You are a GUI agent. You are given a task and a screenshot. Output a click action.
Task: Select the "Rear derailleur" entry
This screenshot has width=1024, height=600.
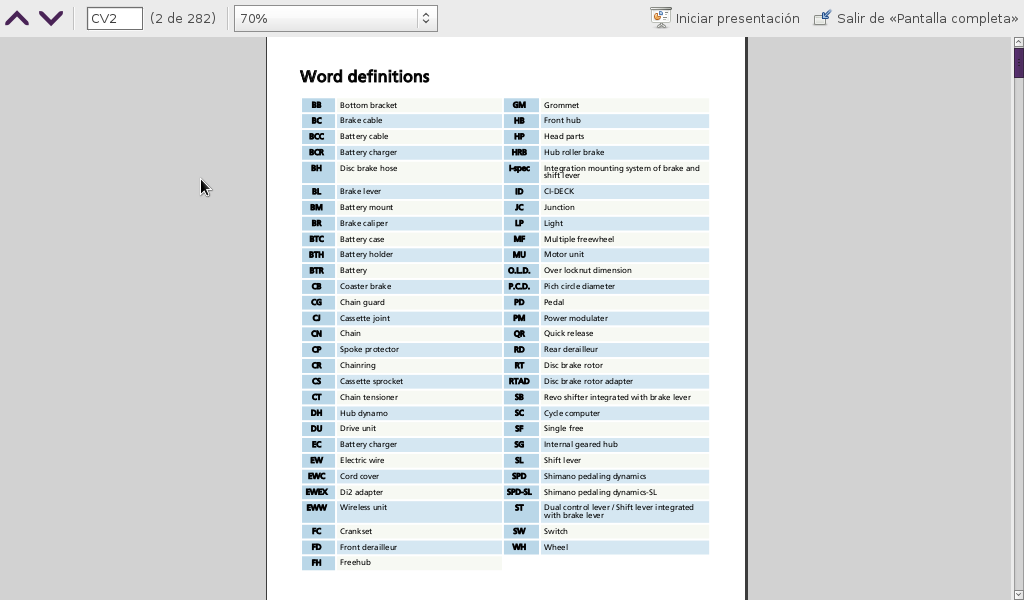click(571, 349)
